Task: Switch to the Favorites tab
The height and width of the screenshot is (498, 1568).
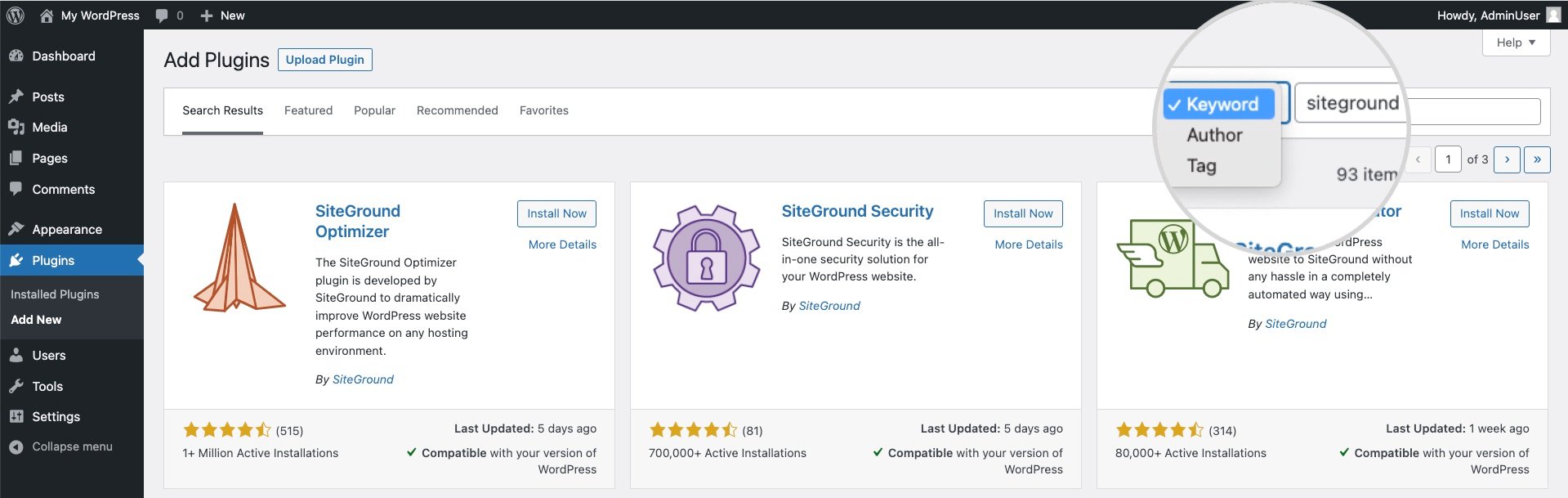Action: coord(544,110)
